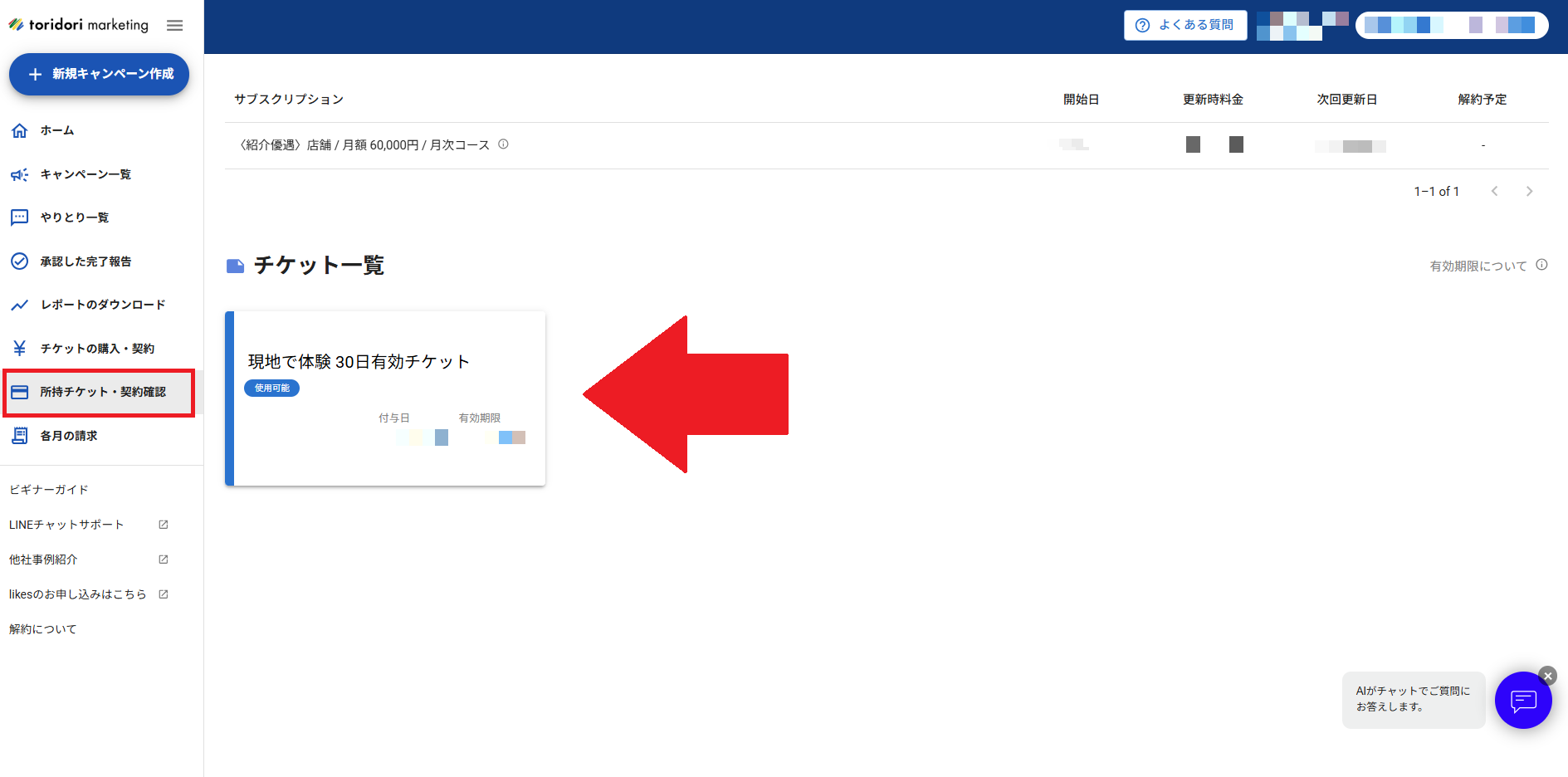Screen dimensions: 1568x777
Task: Click the チケット一覧 heading
Action: pos(319,265)
